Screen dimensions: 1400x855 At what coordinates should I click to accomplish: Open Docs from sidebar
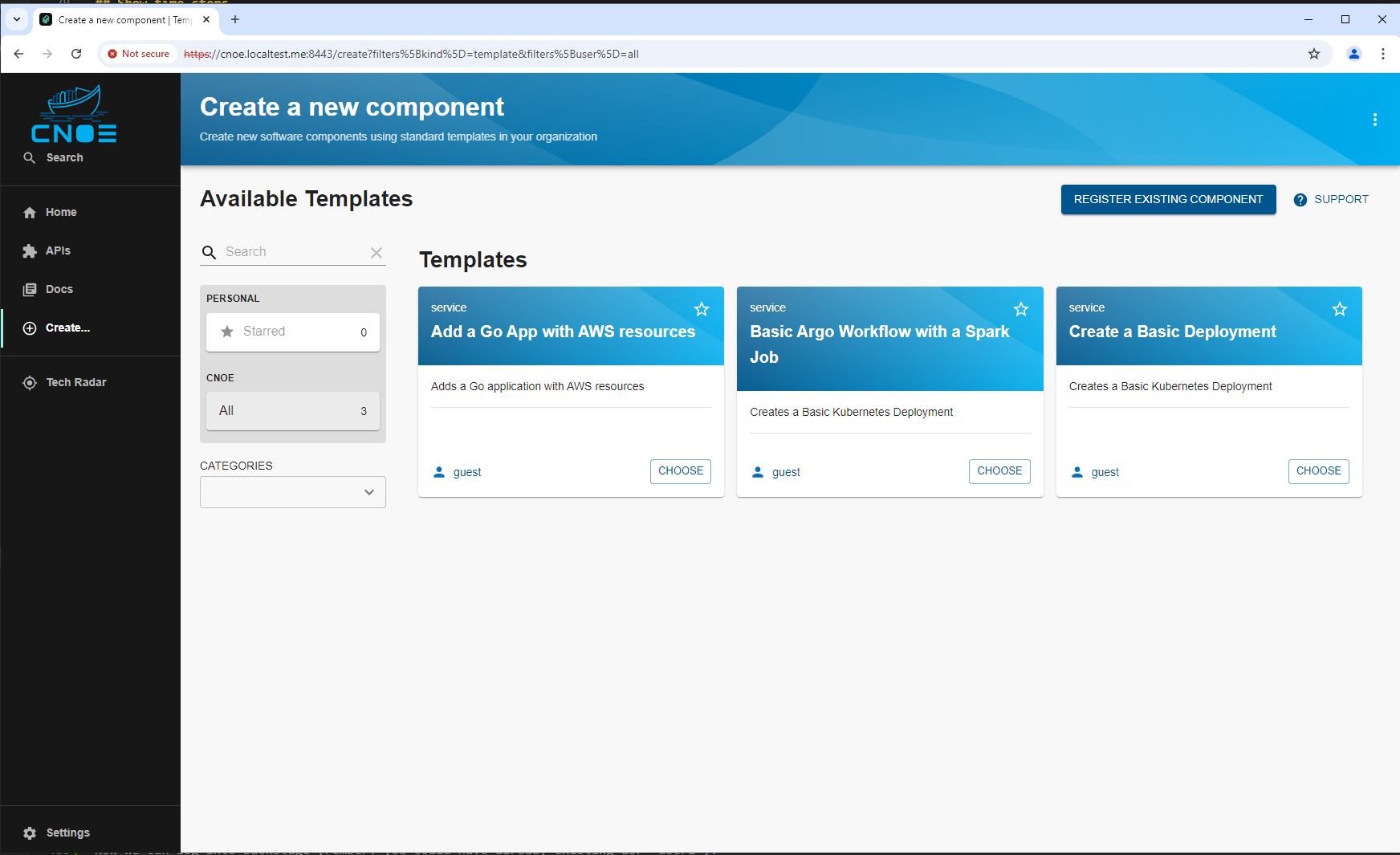pos(59,289)
